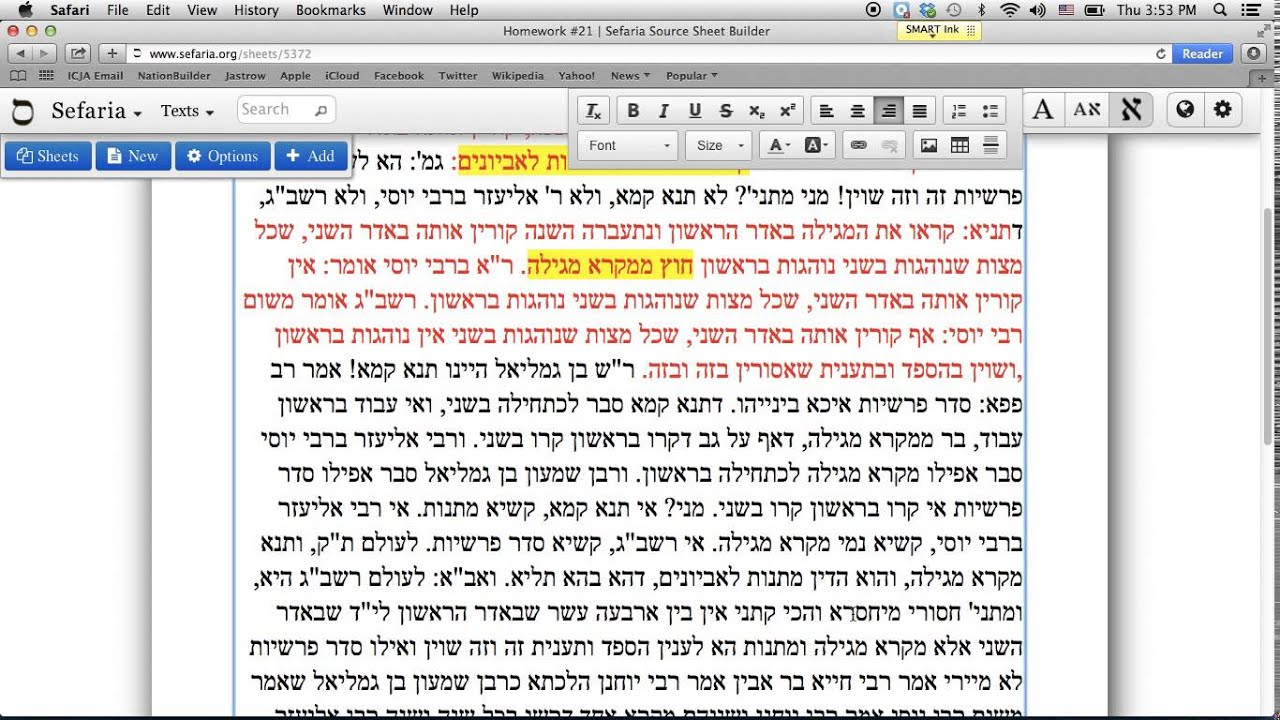
Task: Click the Add button
Action: click(x=311, y=156)
